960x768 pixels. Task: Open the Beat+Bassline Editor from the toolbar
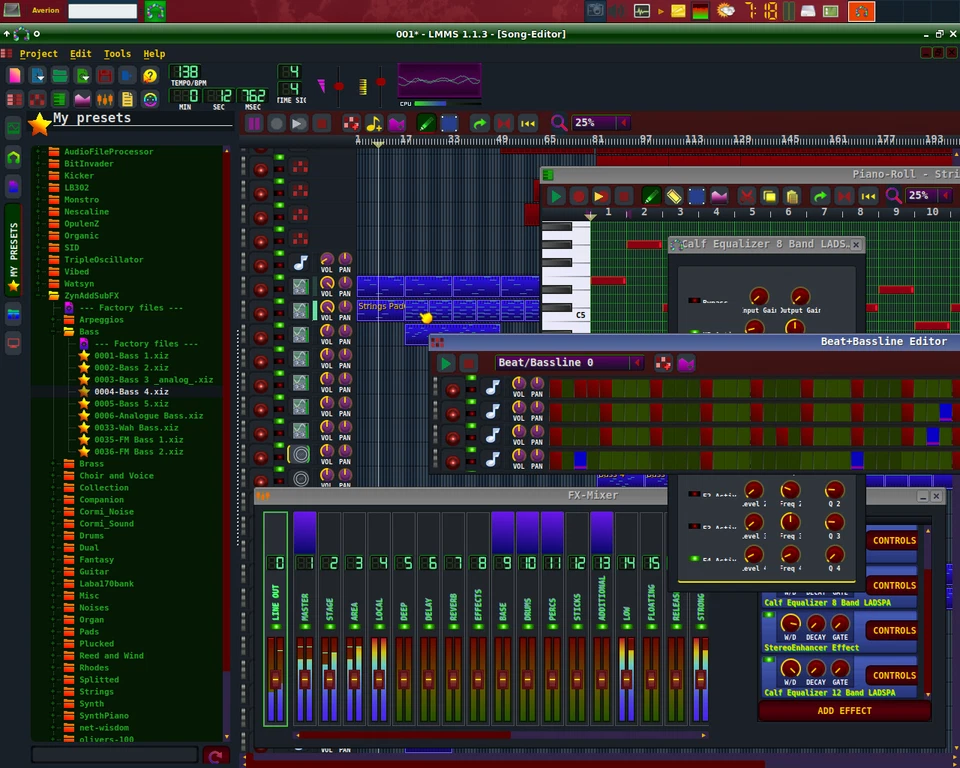[37, 99]
